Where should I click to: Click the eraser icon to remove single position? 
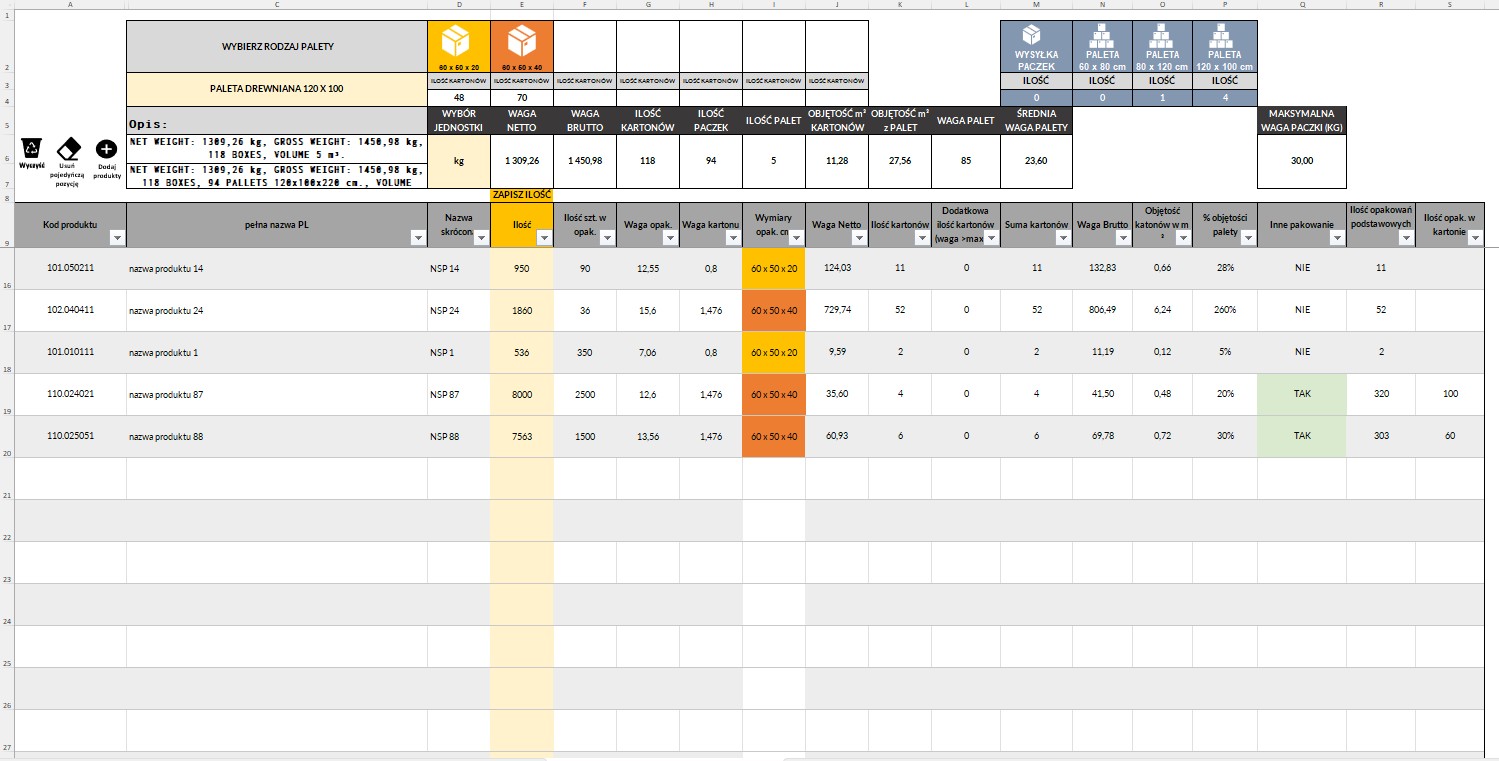tap(68, 149)
